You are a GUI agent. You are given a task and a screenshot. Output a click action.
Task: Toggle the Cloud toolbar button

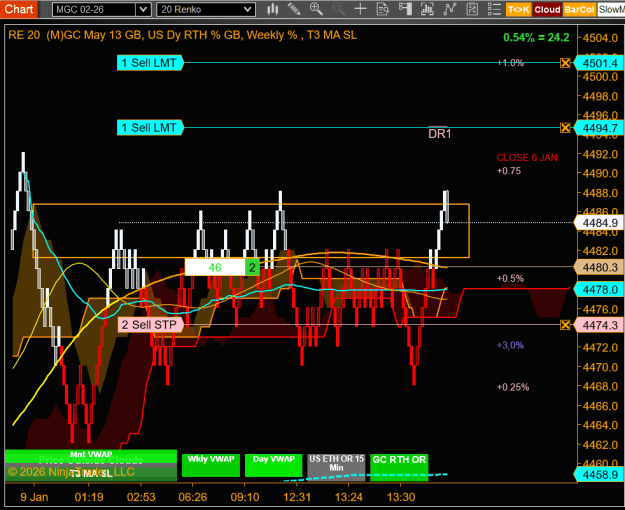coord(547,10)
